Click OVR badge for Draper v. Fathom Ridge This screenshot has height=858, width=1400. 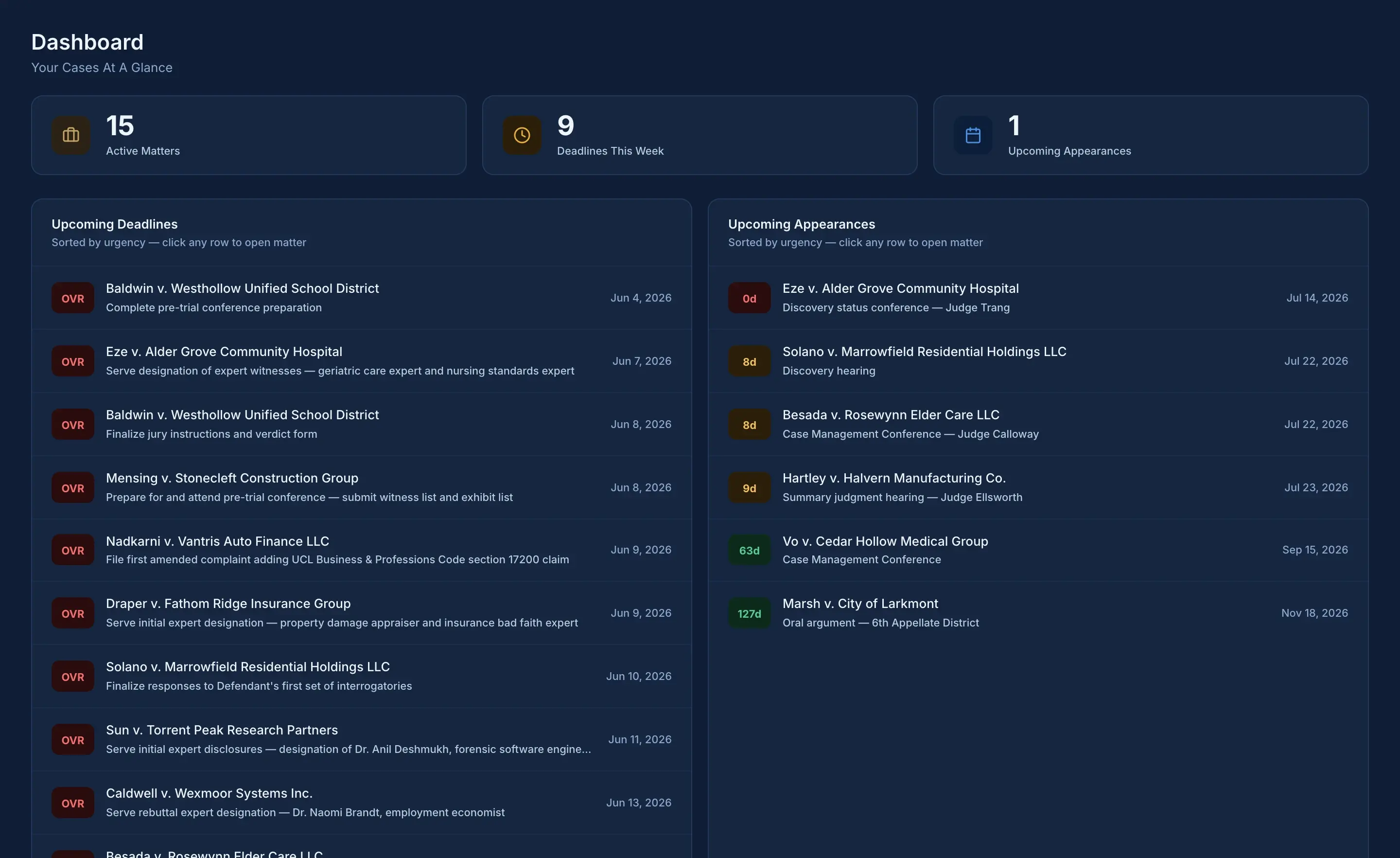pos(73,613)
